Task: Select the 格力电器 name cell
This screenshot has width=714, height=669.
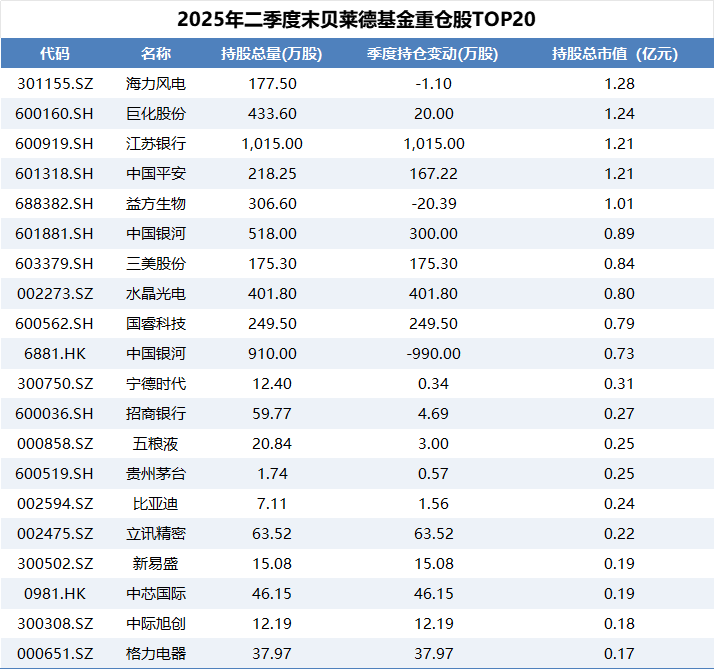Action: click(156, 654)
